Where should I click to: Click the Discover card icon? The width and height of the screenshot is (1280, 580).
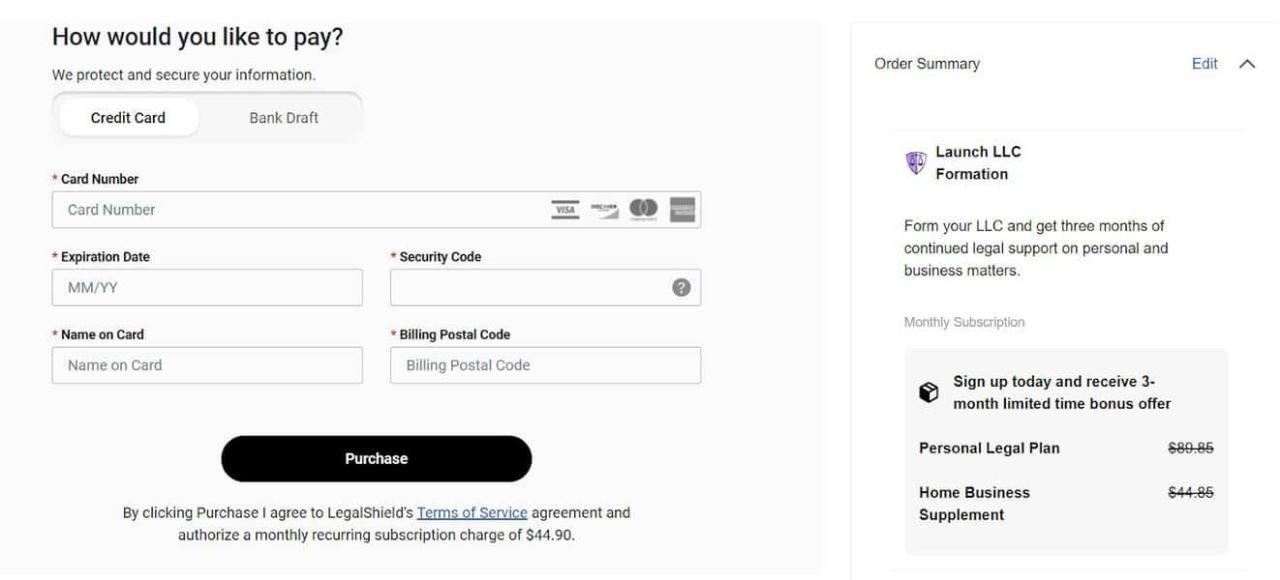(x=604, y=209)
